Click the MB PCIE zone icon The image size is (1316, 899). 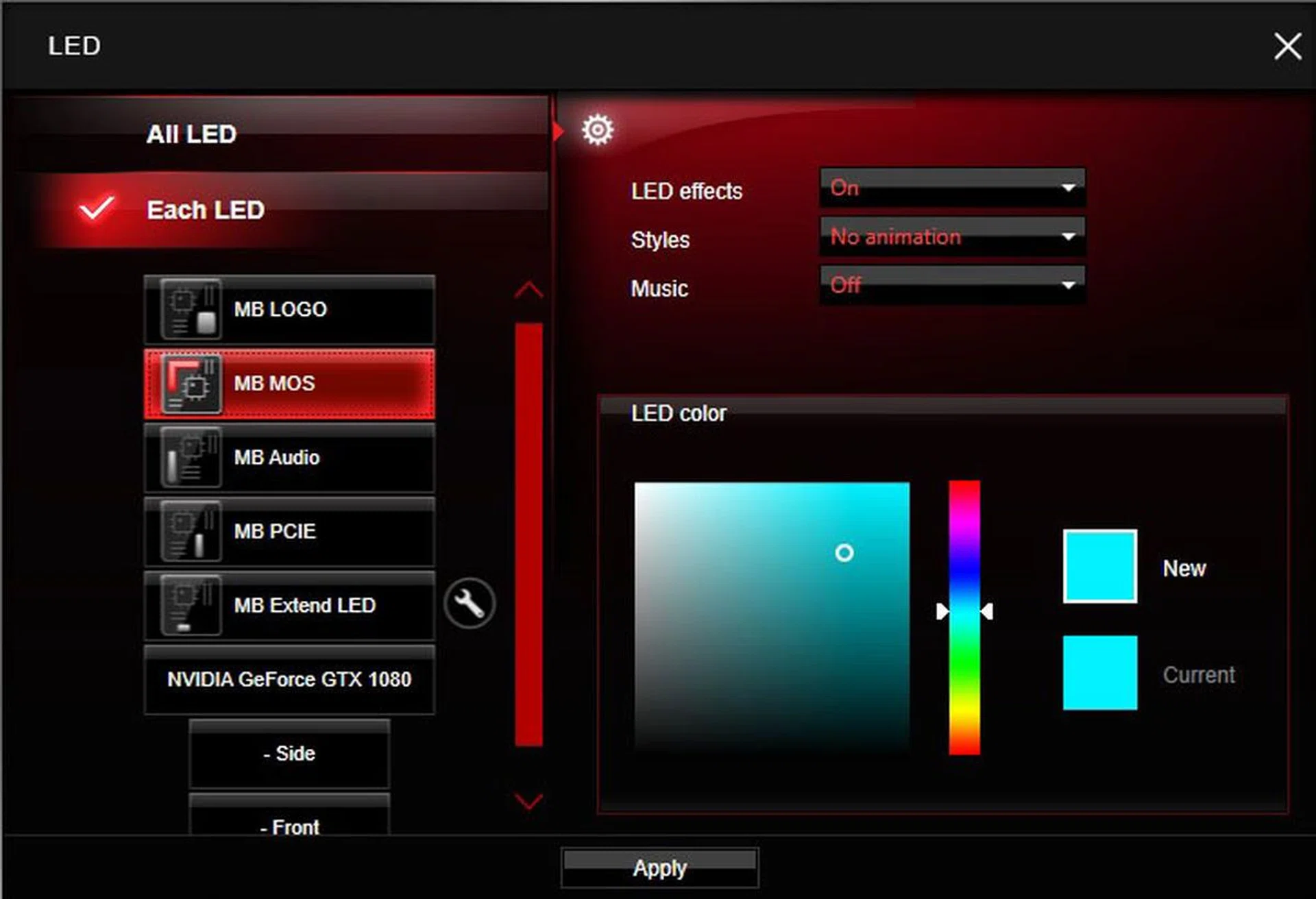coord(191,532)
